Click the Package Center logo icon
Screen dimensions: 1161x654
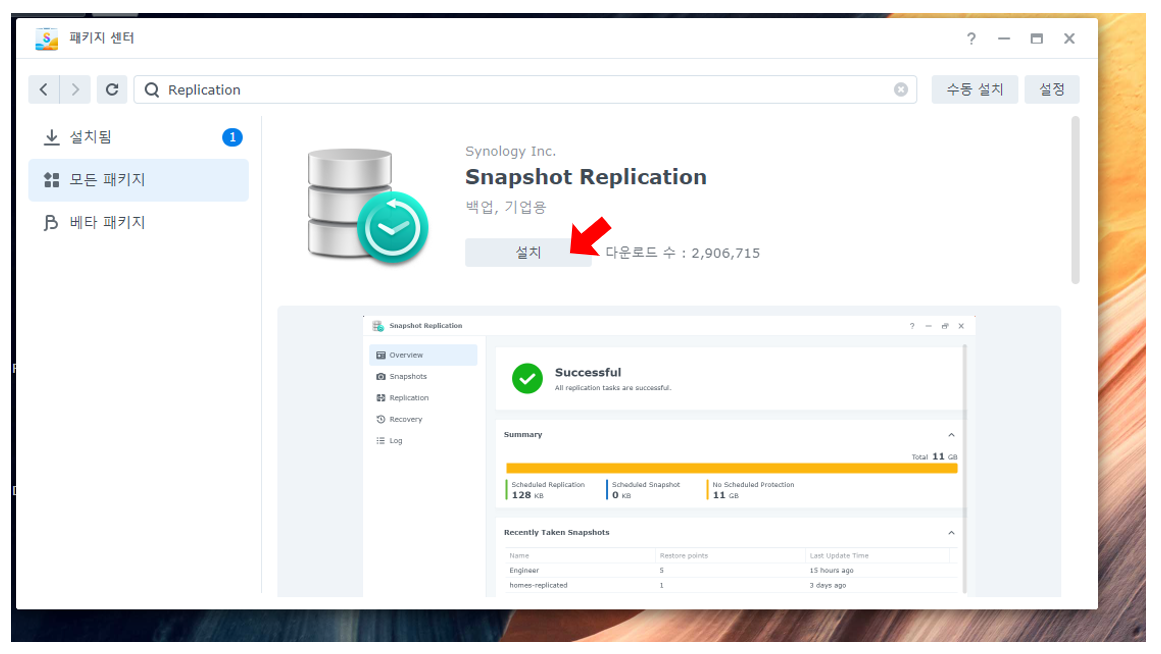46,39
